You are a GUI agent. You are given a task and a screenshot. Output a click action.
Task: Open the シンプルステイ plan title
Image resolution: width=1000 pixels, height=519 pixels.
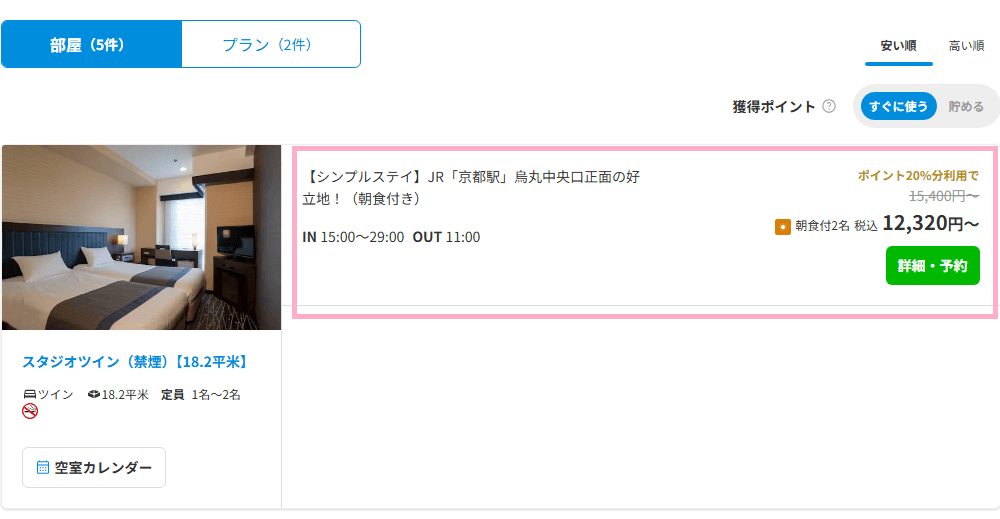pos(471,187)
